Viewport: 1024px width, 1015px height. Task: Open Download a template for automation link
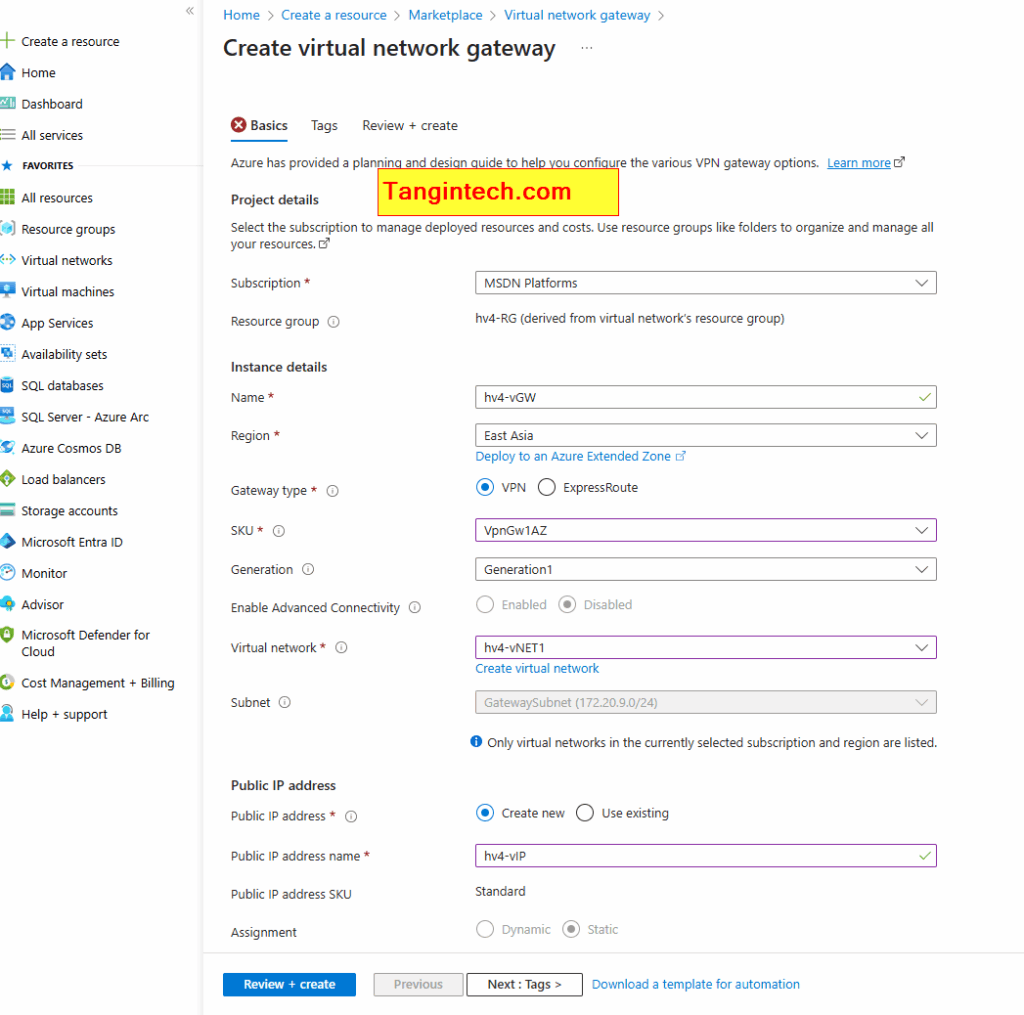(x=696, y=984)
